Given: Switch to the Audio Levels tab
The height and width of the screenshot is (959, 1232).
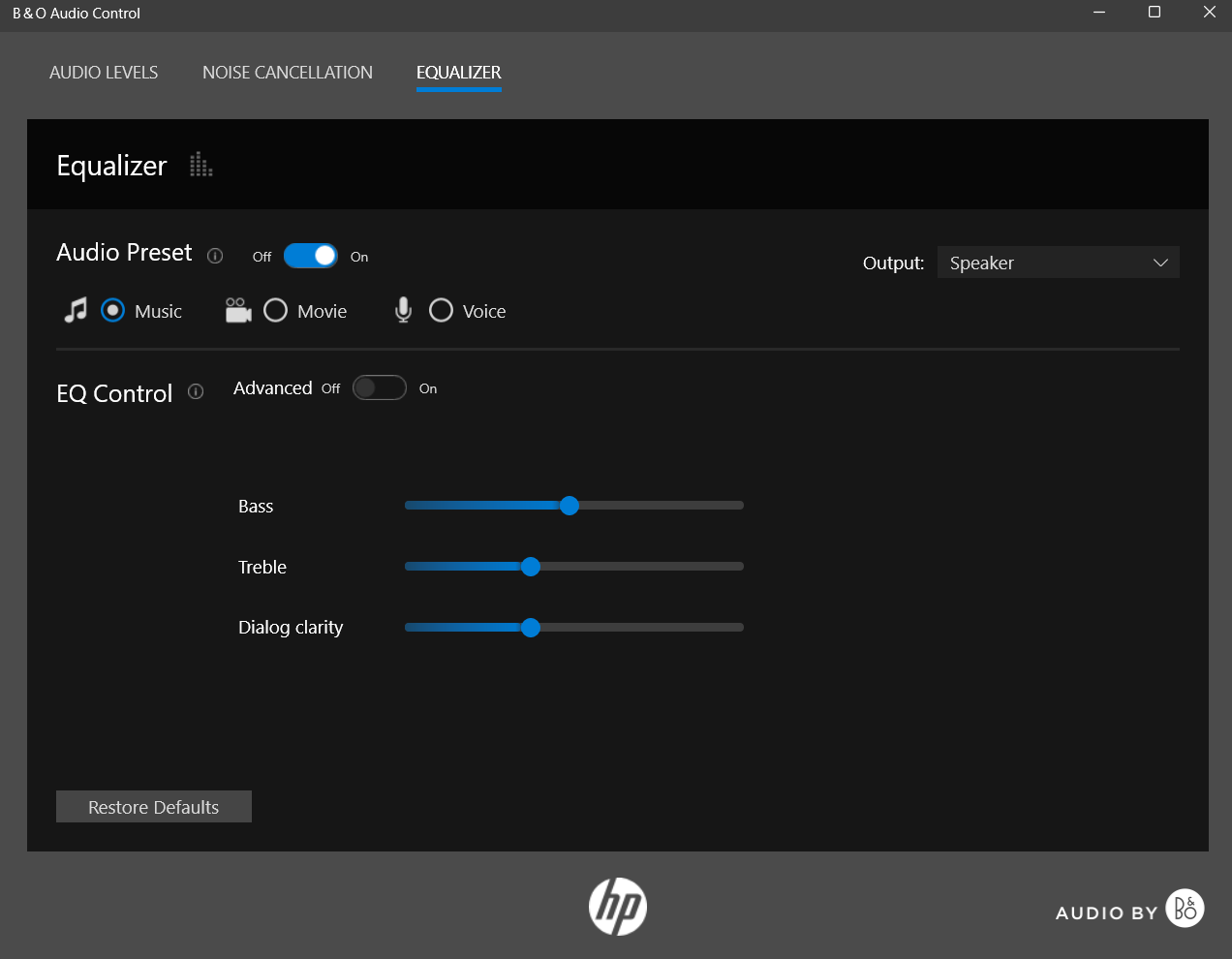Looking at the screenshot, I should click(x=104, y=73).
